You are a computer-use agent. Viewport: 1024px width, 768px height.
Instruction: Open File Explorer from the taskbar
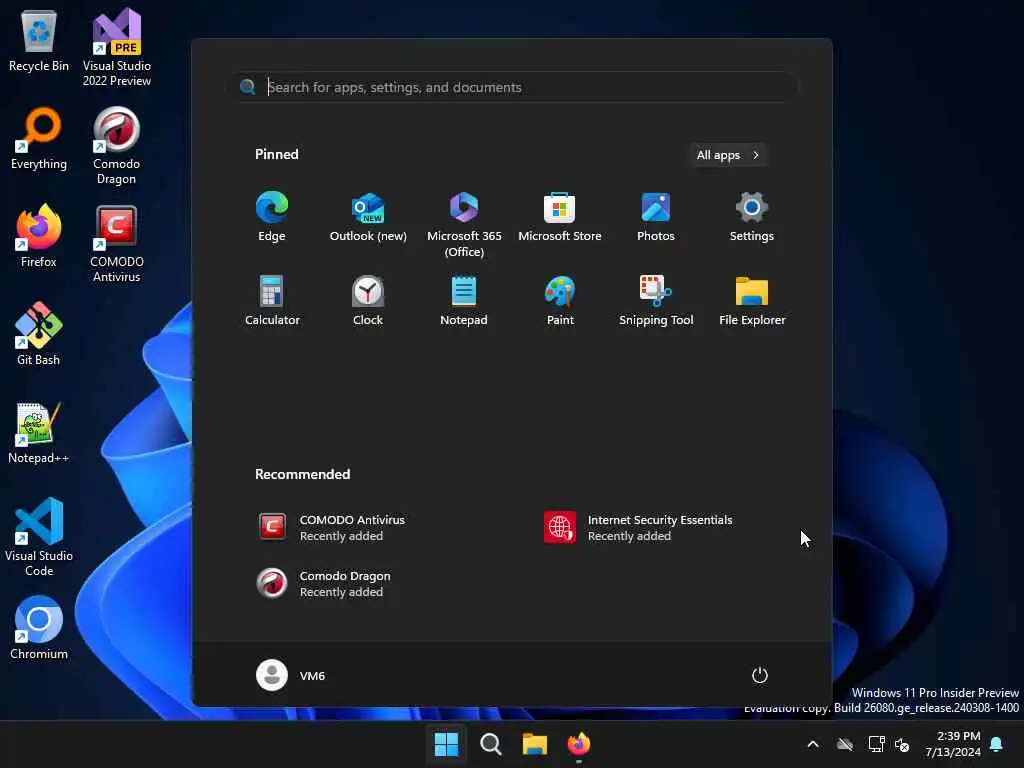click(534, 744)
